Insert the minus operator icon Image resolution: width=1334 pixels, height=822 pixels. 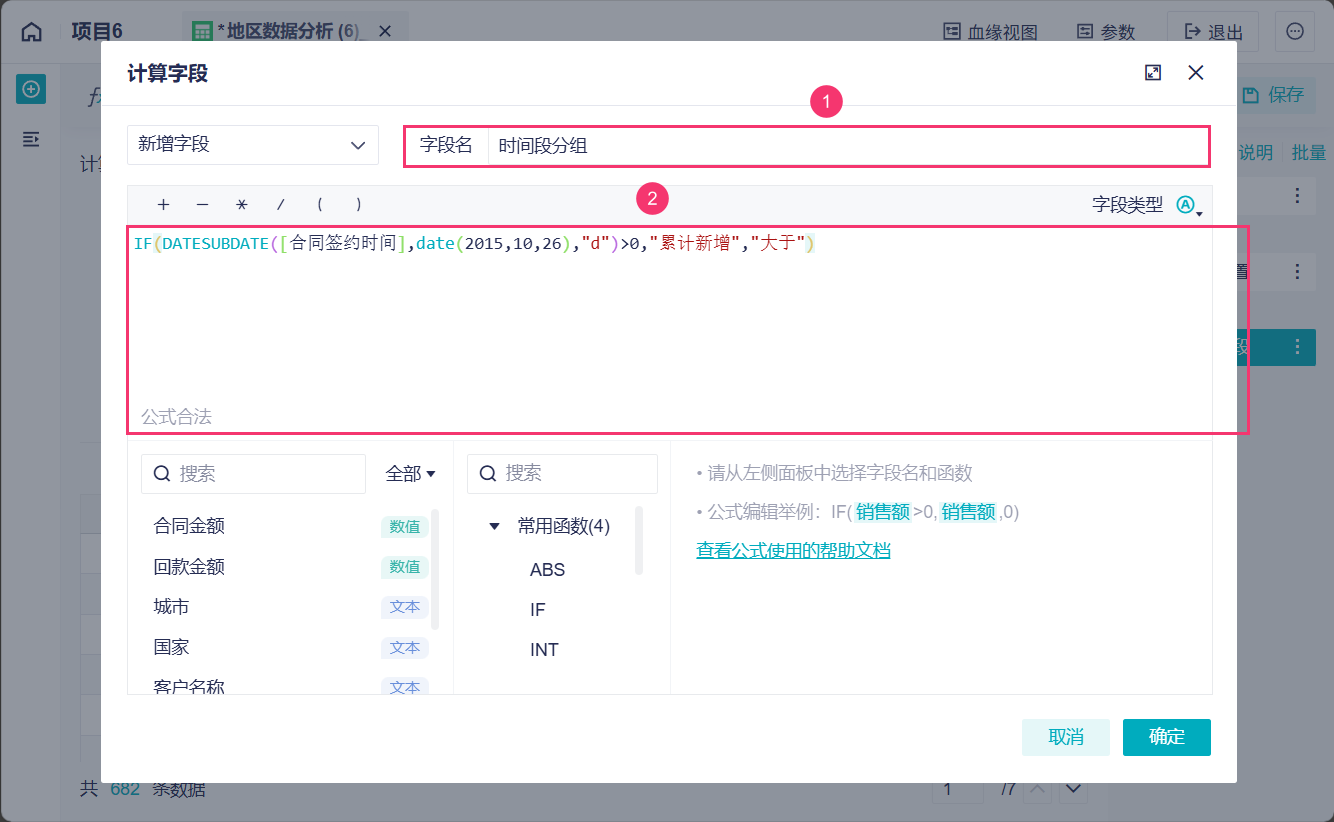tap(201, 204)
